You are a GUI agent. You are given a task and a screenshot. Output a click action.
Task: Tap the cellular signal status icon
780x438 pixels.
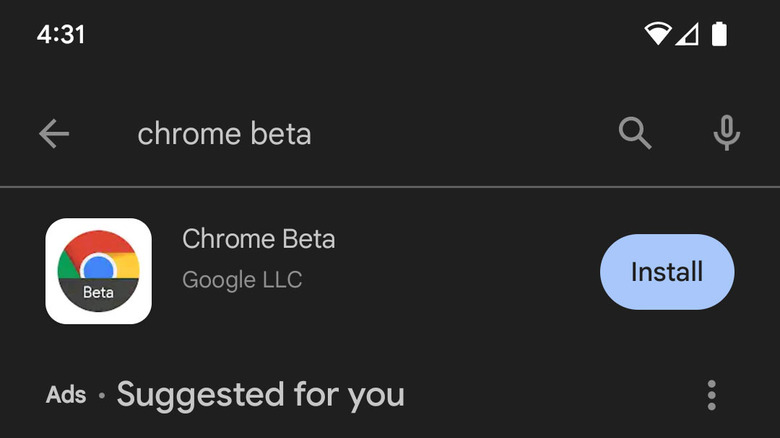tap(687, 34)
